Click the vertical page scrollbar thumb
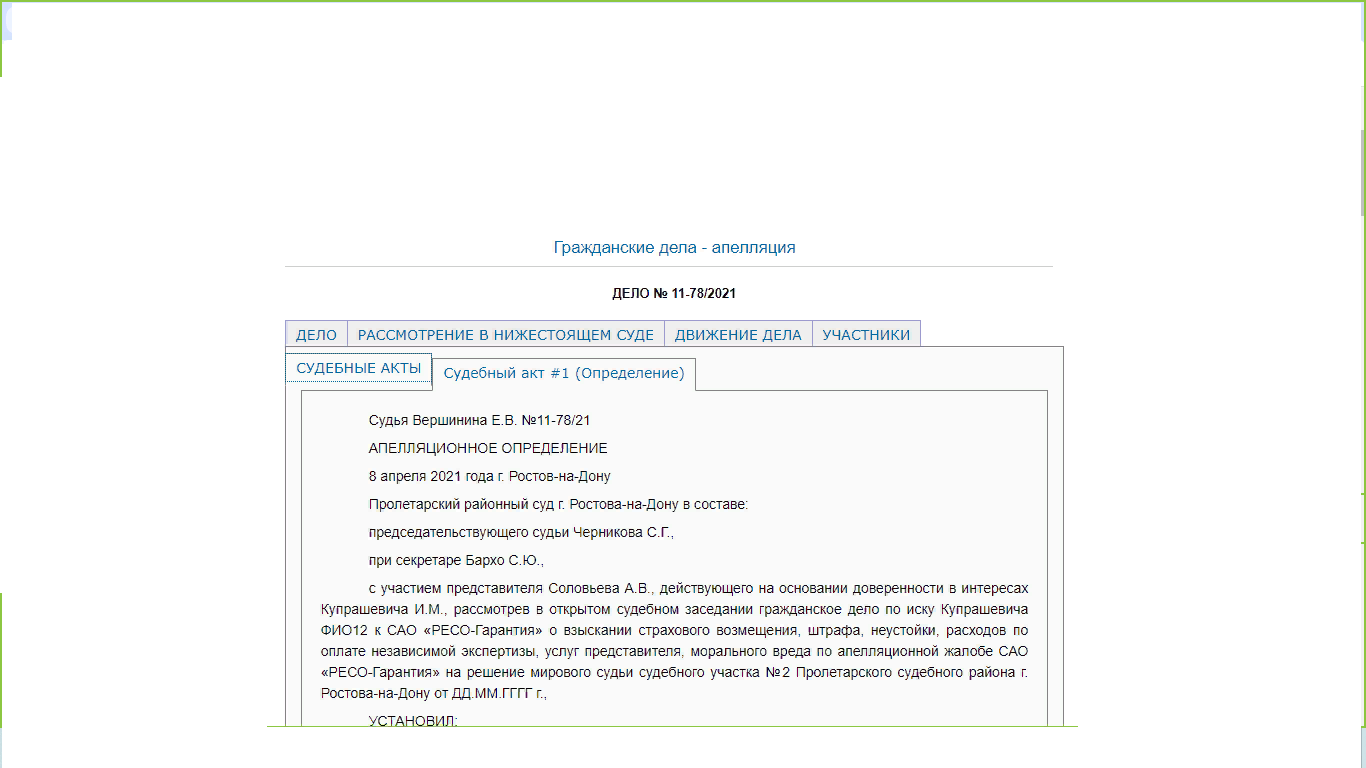1366x768 pixels. tap(1362, 170)
